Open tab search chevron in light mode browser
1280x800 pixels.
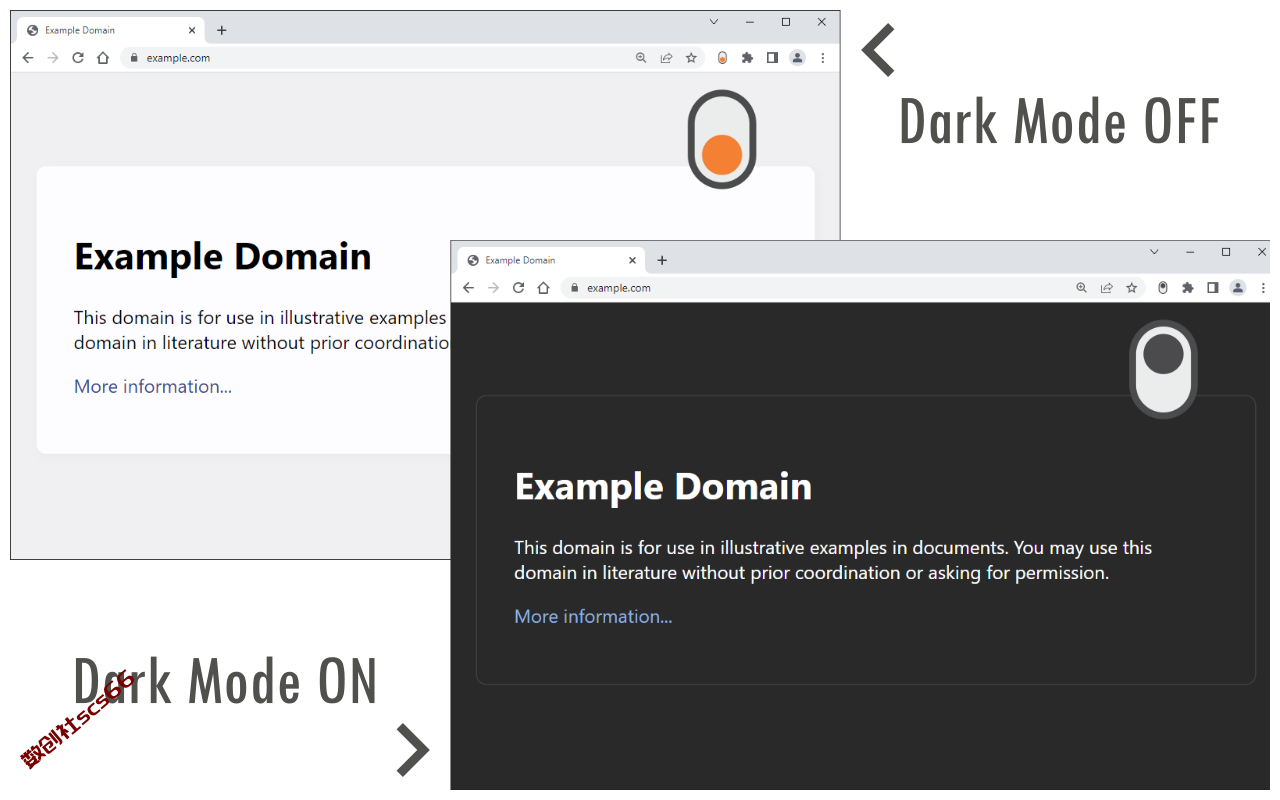714,22
